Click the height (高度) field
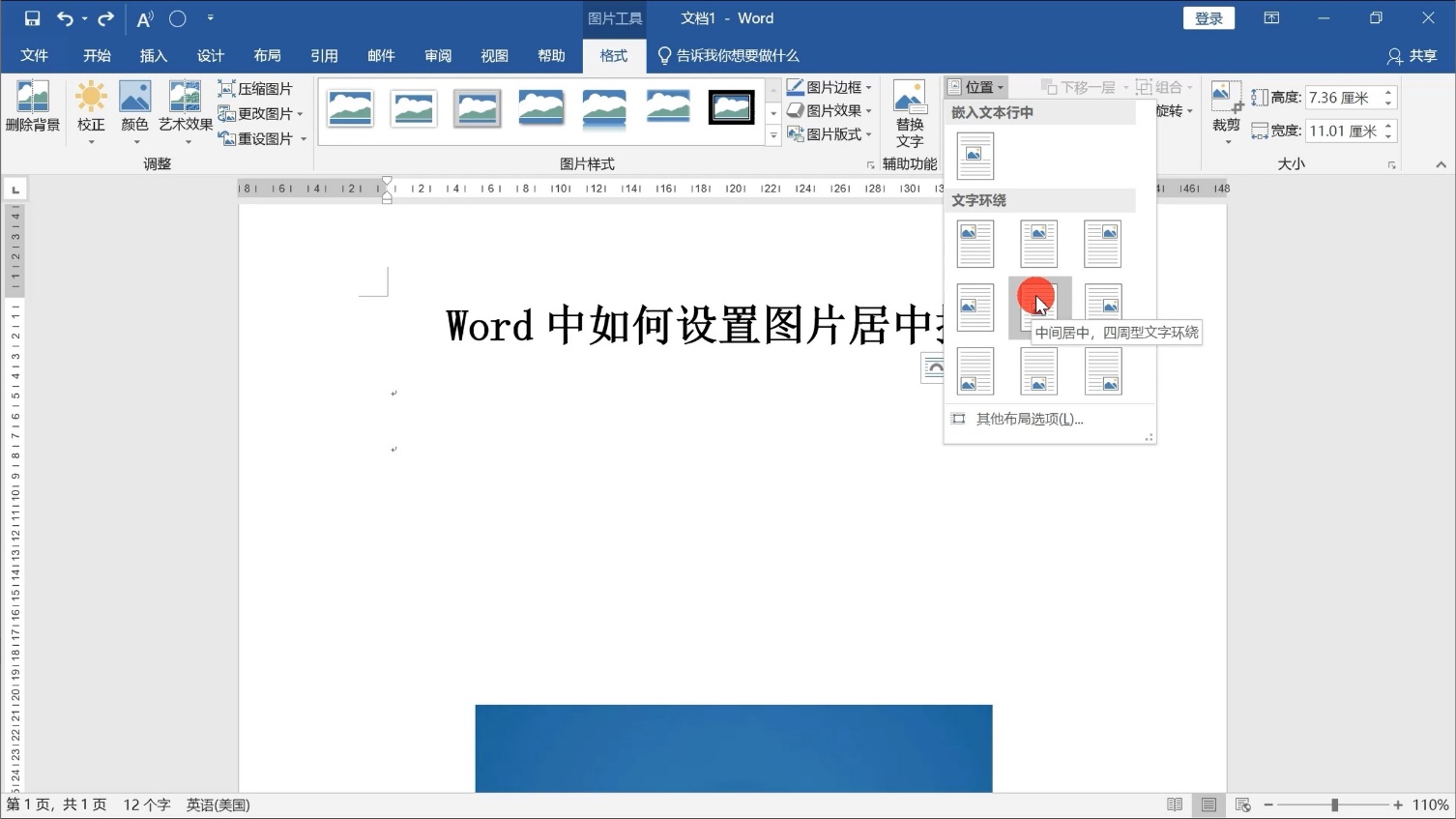This screenshot has width=1456, height=819. 1343,98
